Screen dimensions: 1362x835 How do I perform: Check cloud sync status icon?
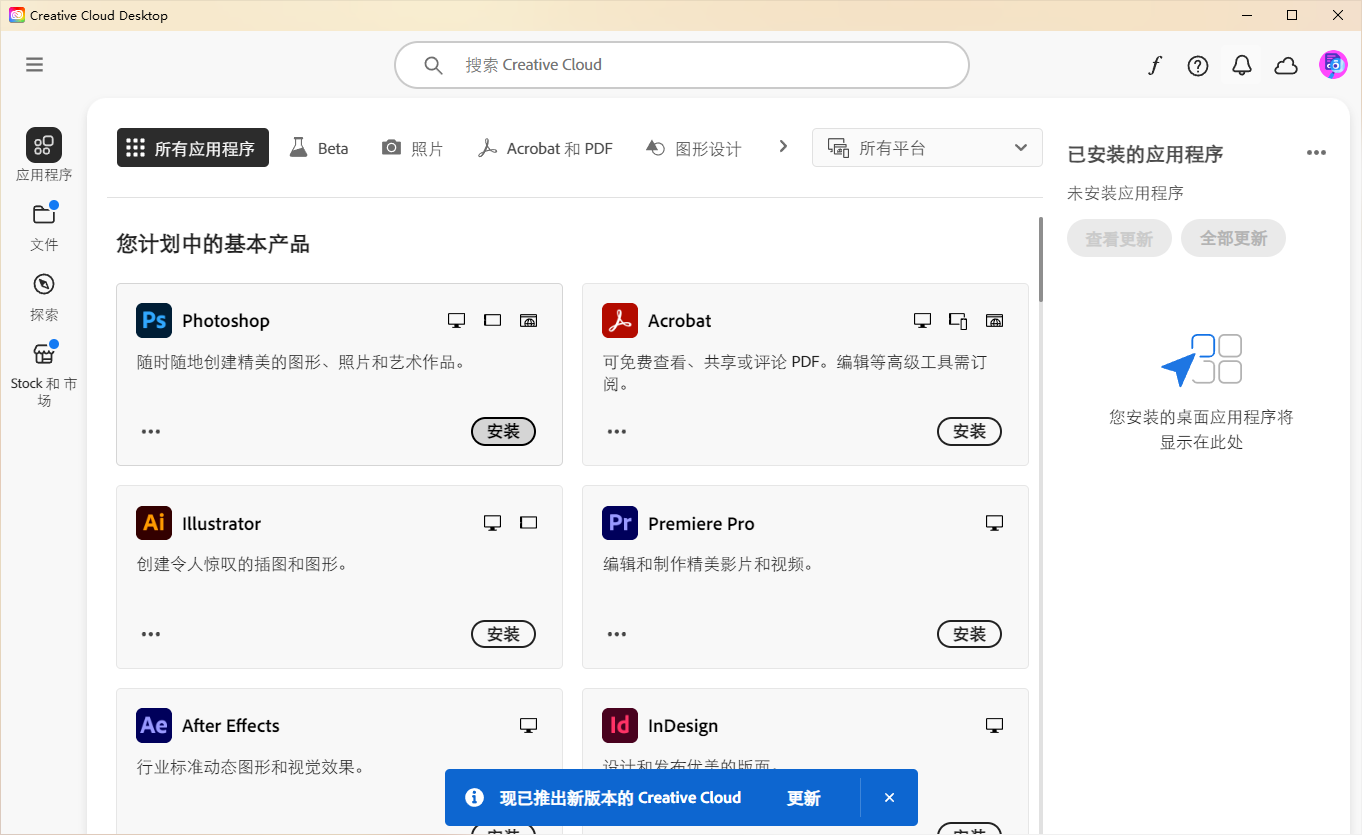pos(1286,66)
